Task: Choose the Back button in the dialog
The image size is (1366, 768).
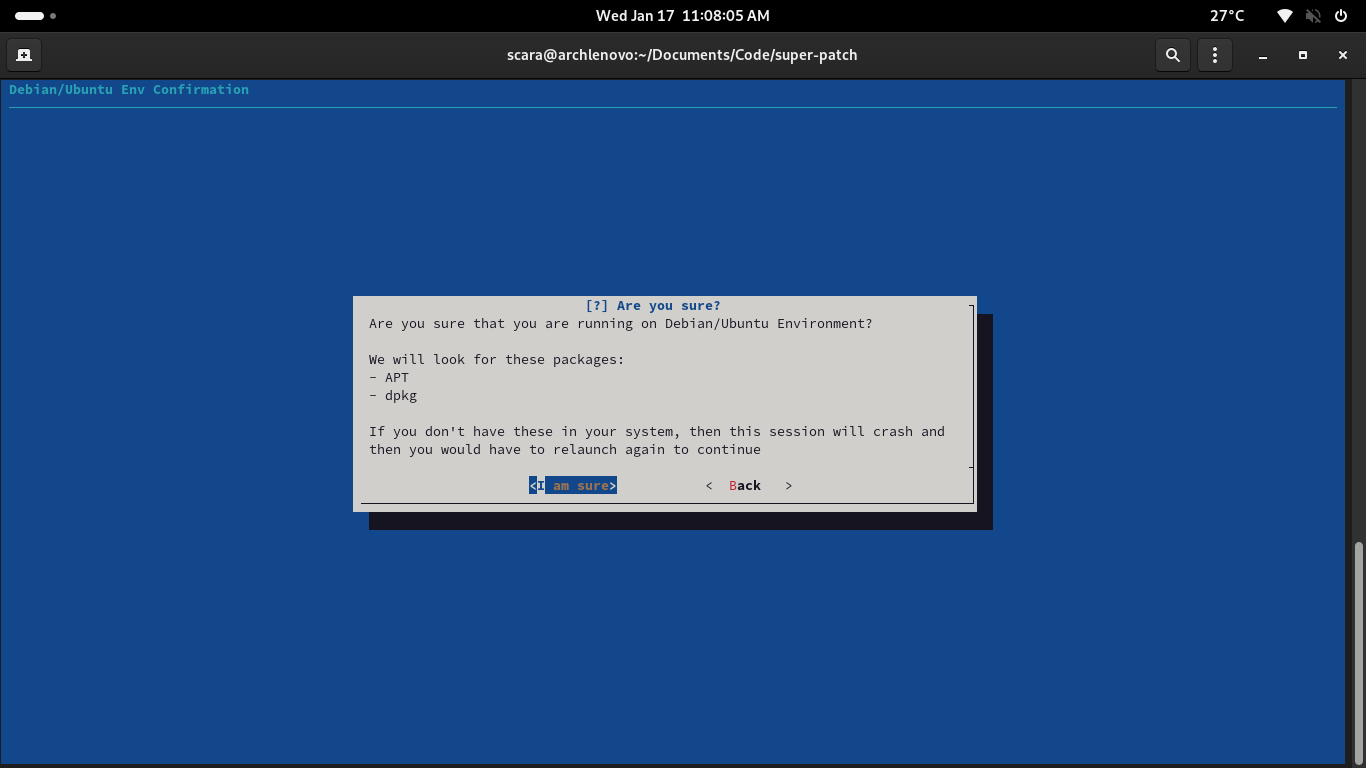Action: click(749, 485)
